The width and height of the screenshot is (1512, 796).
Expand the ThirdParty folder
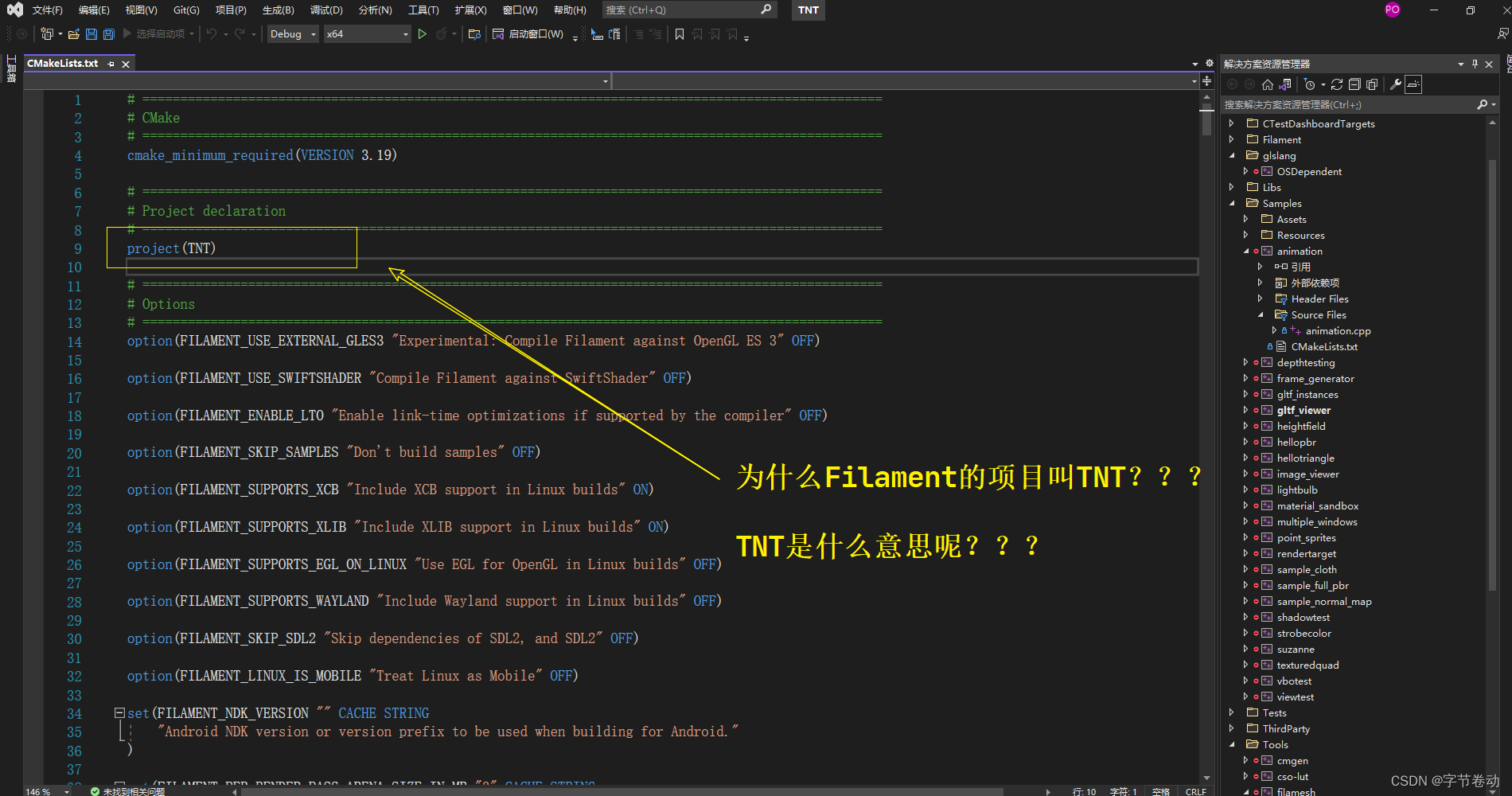[1231, 728]
